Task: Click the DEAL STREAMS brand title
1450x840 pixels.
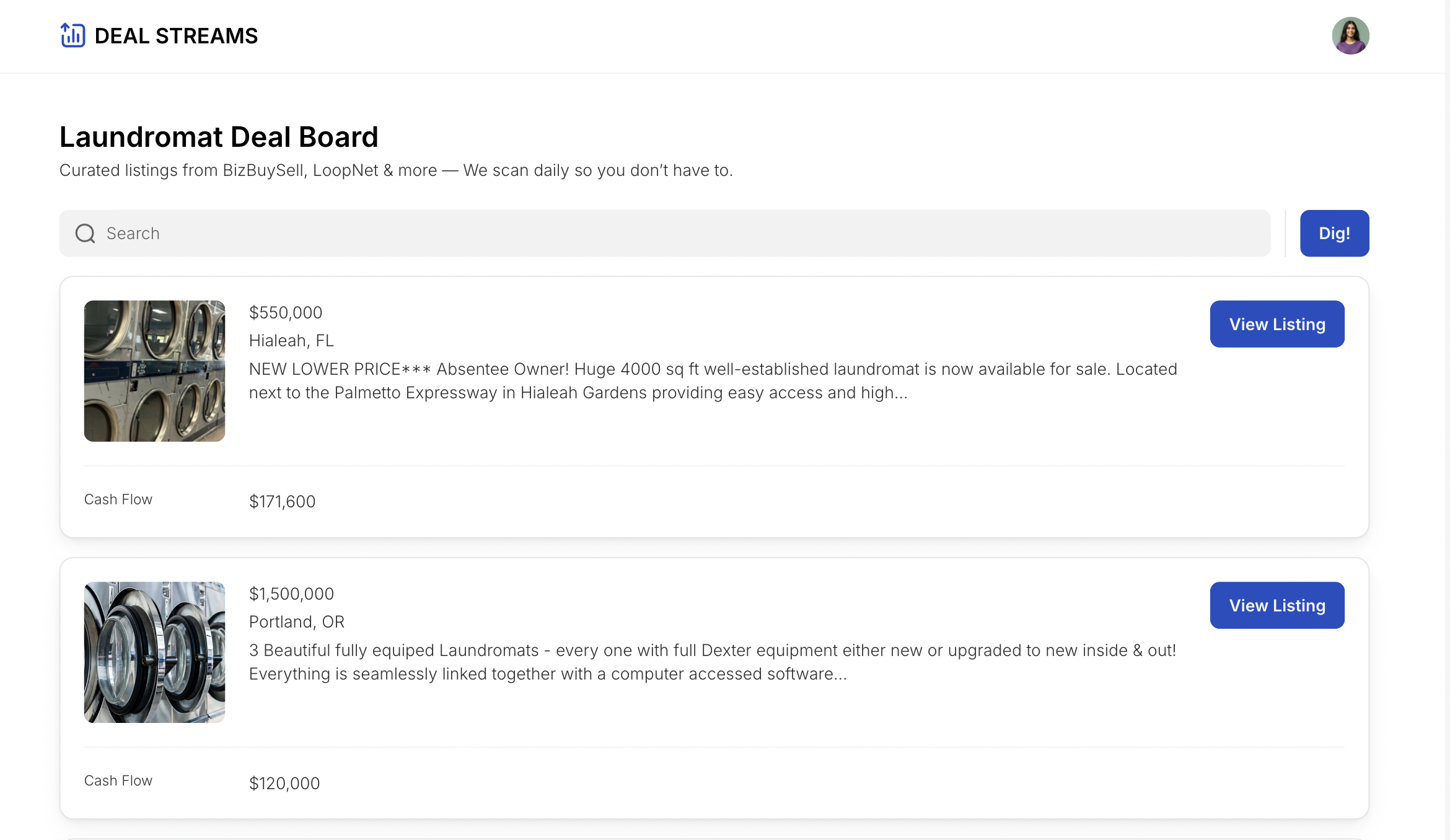Action: [176, 36]
